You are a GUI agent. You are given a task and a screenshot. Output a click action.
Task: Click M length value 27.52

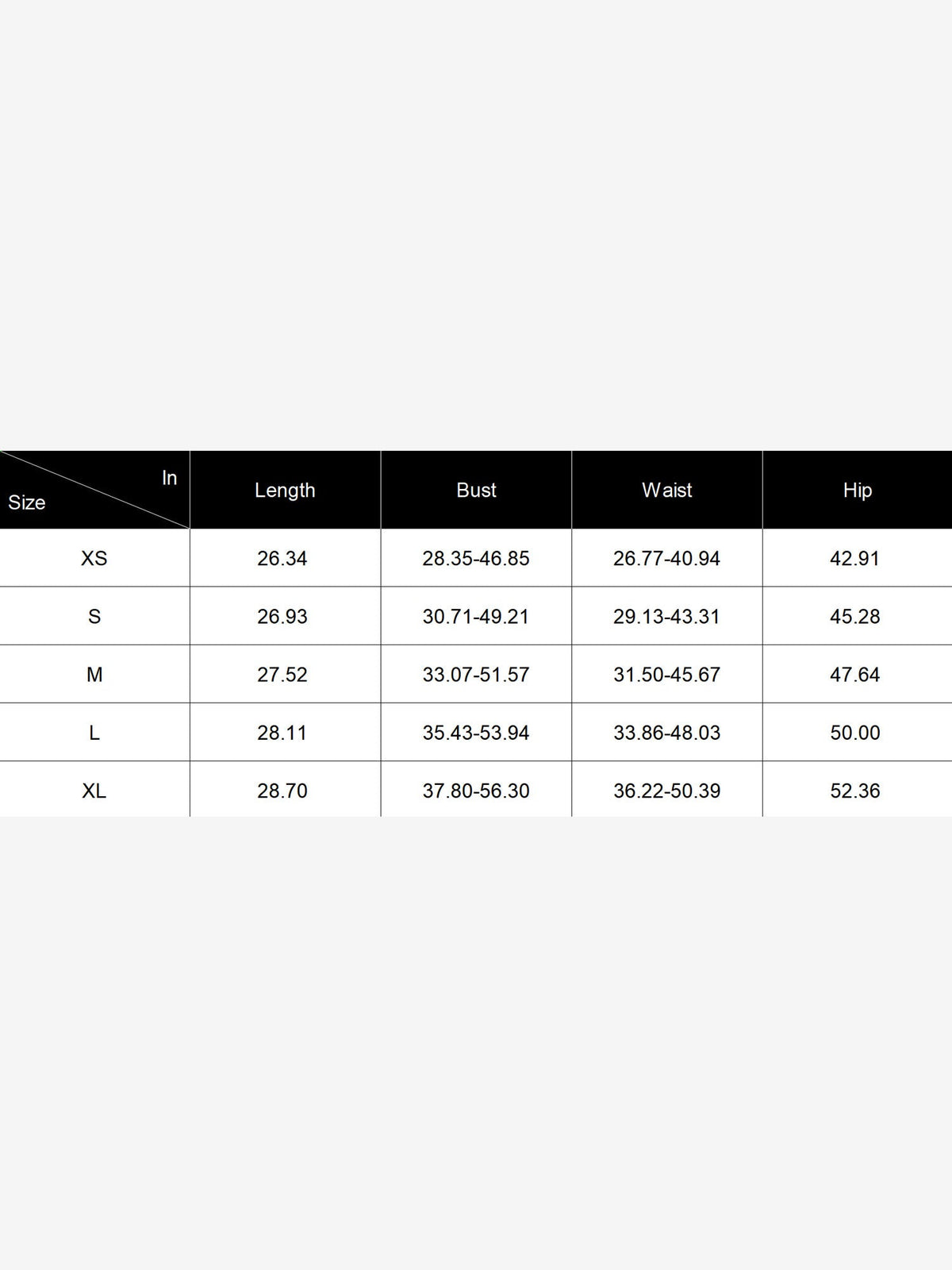282,675
